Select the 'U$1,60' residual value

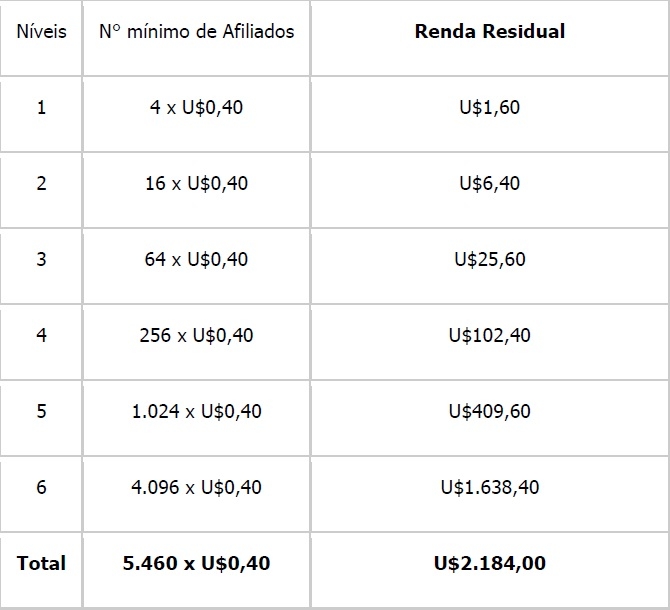(x=490, y=107)
